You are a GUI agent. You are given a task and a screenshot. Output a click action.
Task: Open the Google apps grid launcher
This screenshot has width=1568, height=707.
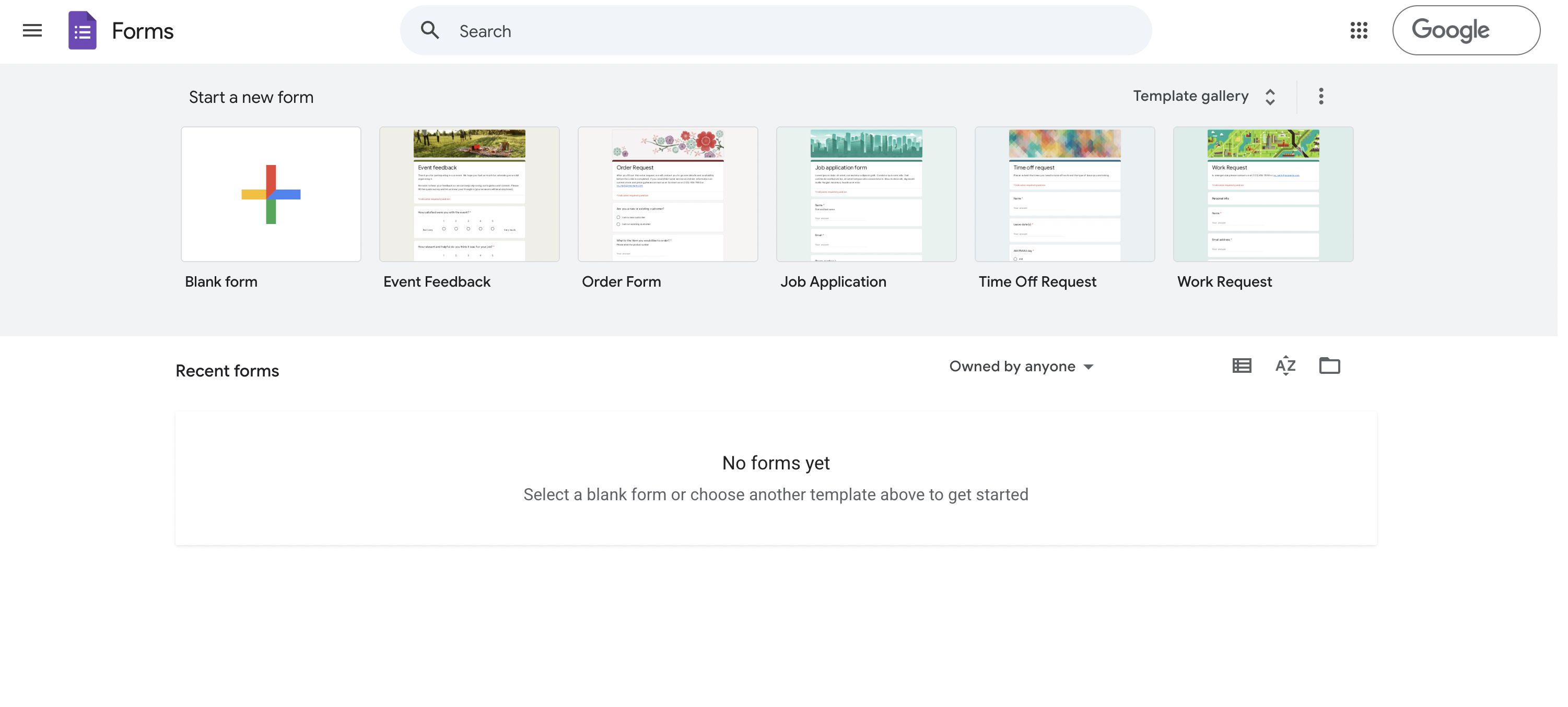point(1359,30)
